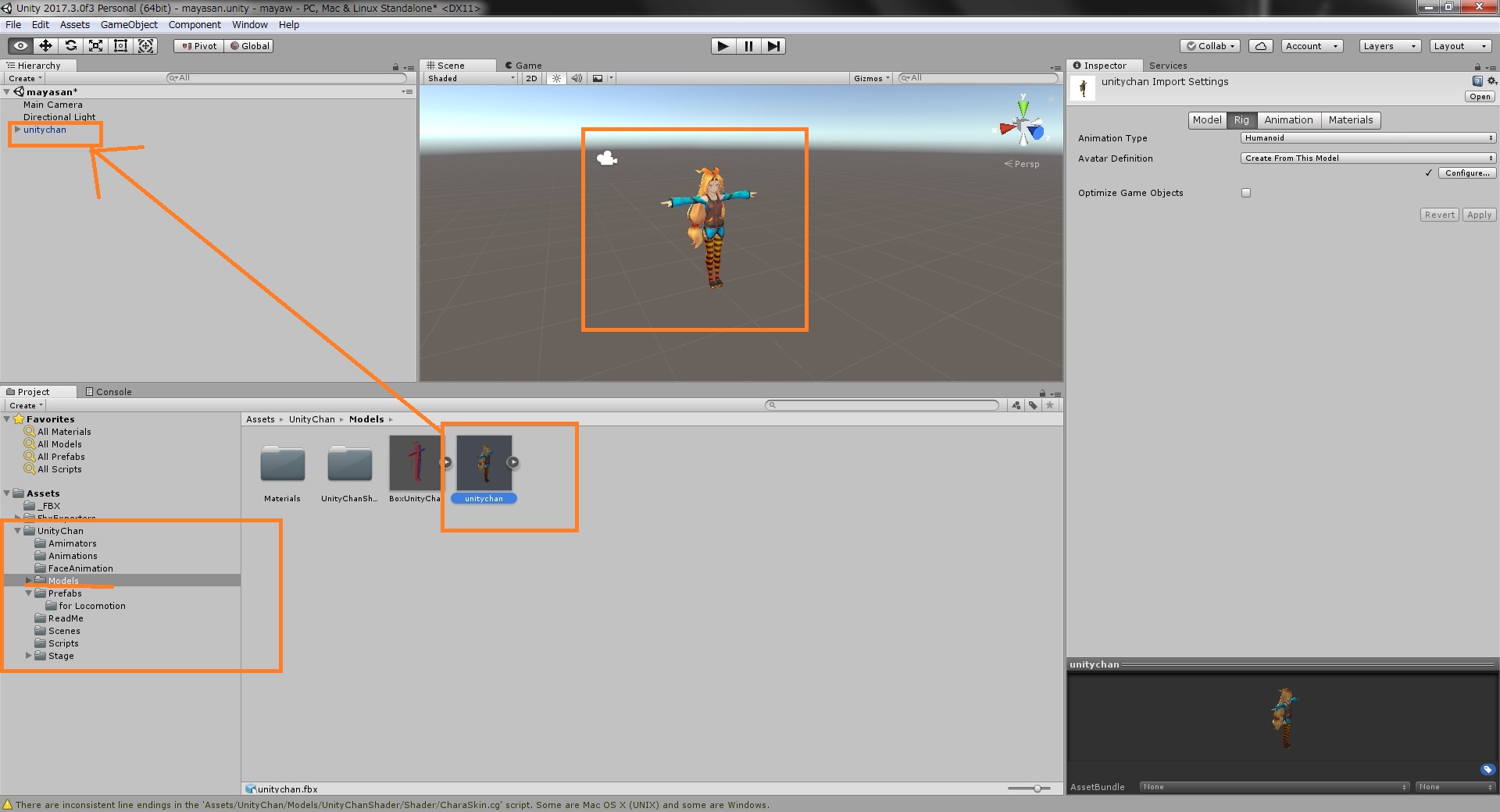Click the Step frame button
The height and width of the screenshot is (812, 1500).
tap(773, 46)
